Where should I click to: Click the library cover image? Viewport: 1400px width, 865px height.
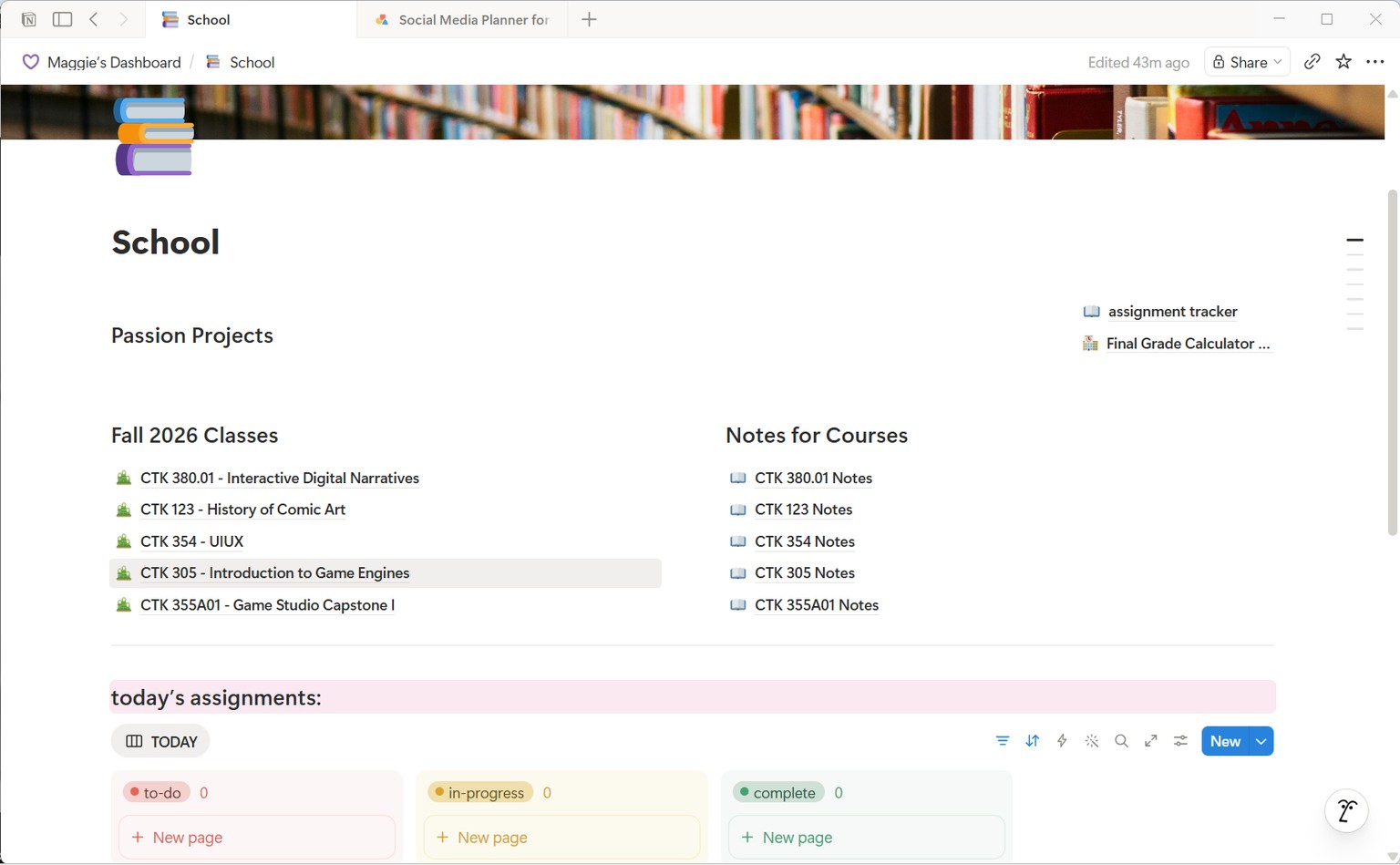click(x=693, y=112)
